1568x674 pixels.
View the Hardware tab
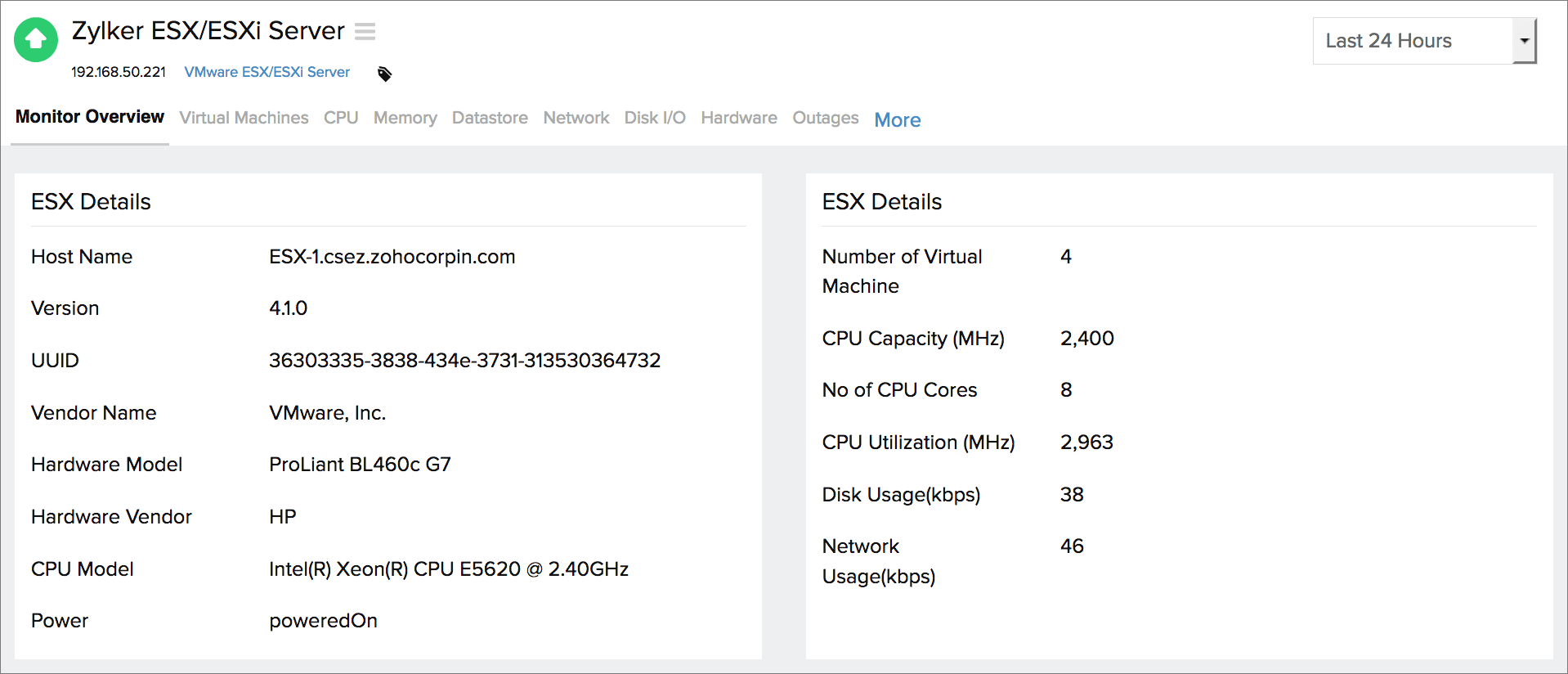[738, 118]
